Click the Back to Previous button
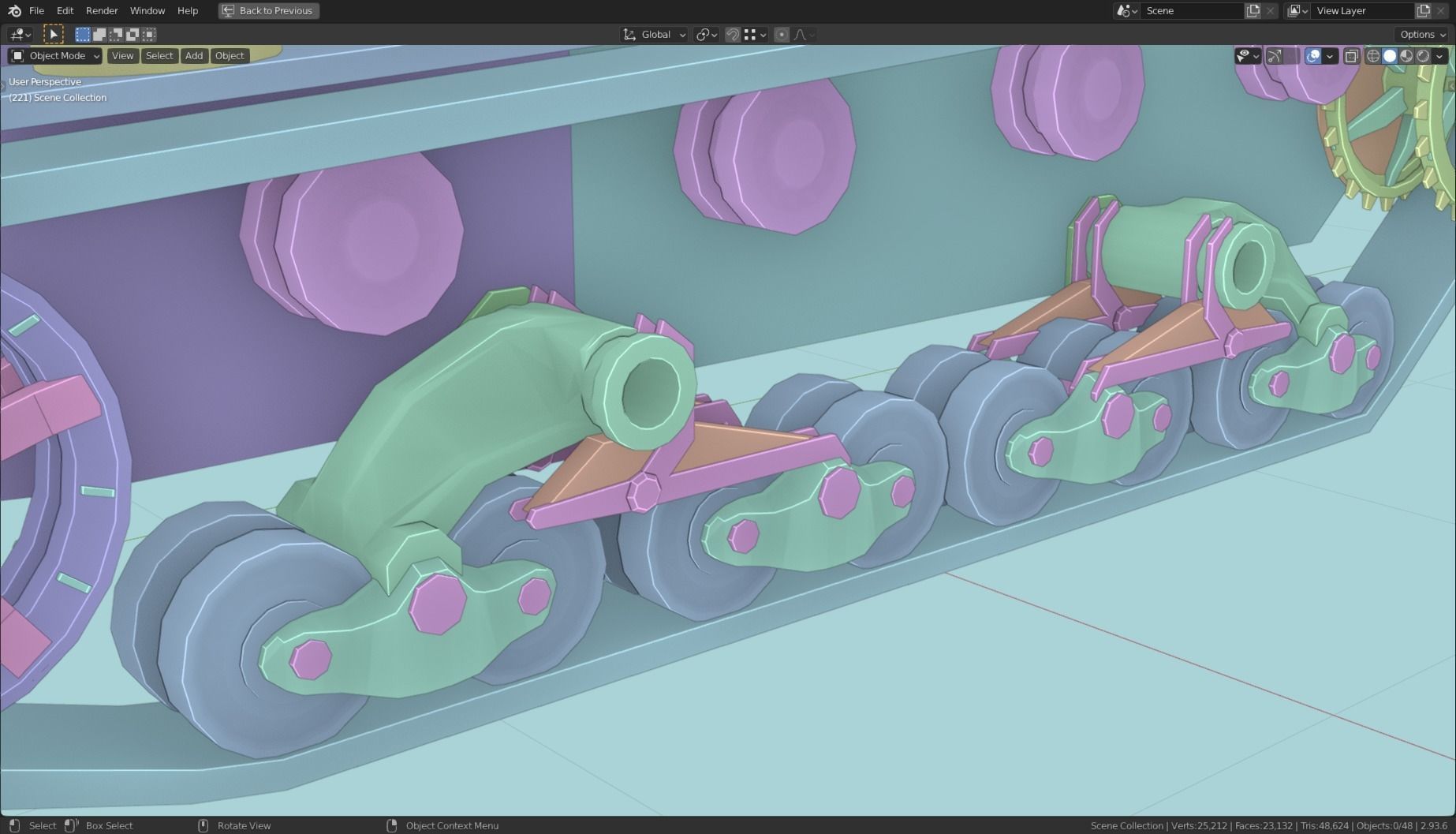Viewport: 1456px width, 834px height. (268, 10)
